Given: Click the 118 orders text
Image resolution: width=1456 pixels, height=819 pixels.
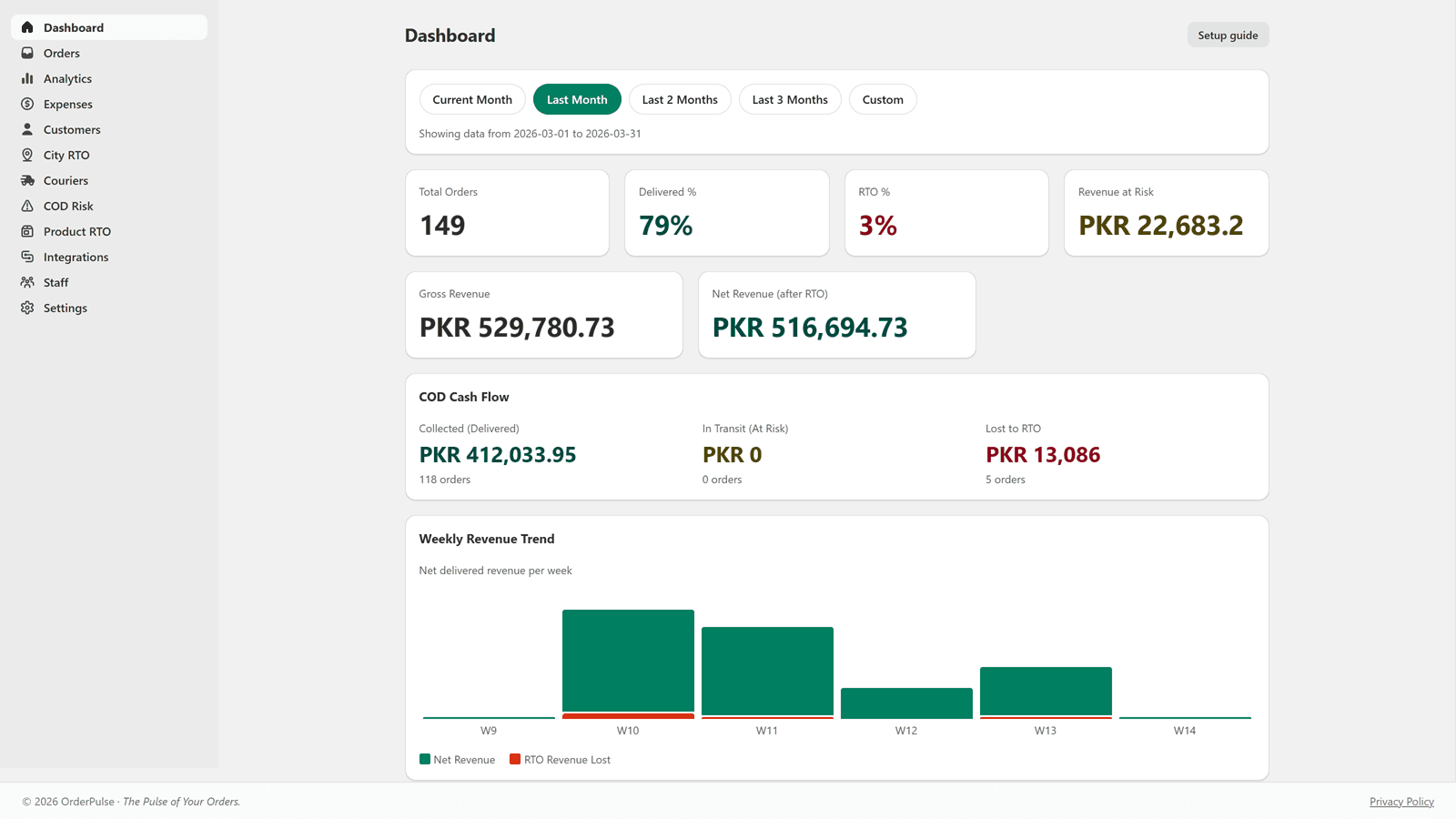Looking at the screenshot, I should tap(445, 480).
